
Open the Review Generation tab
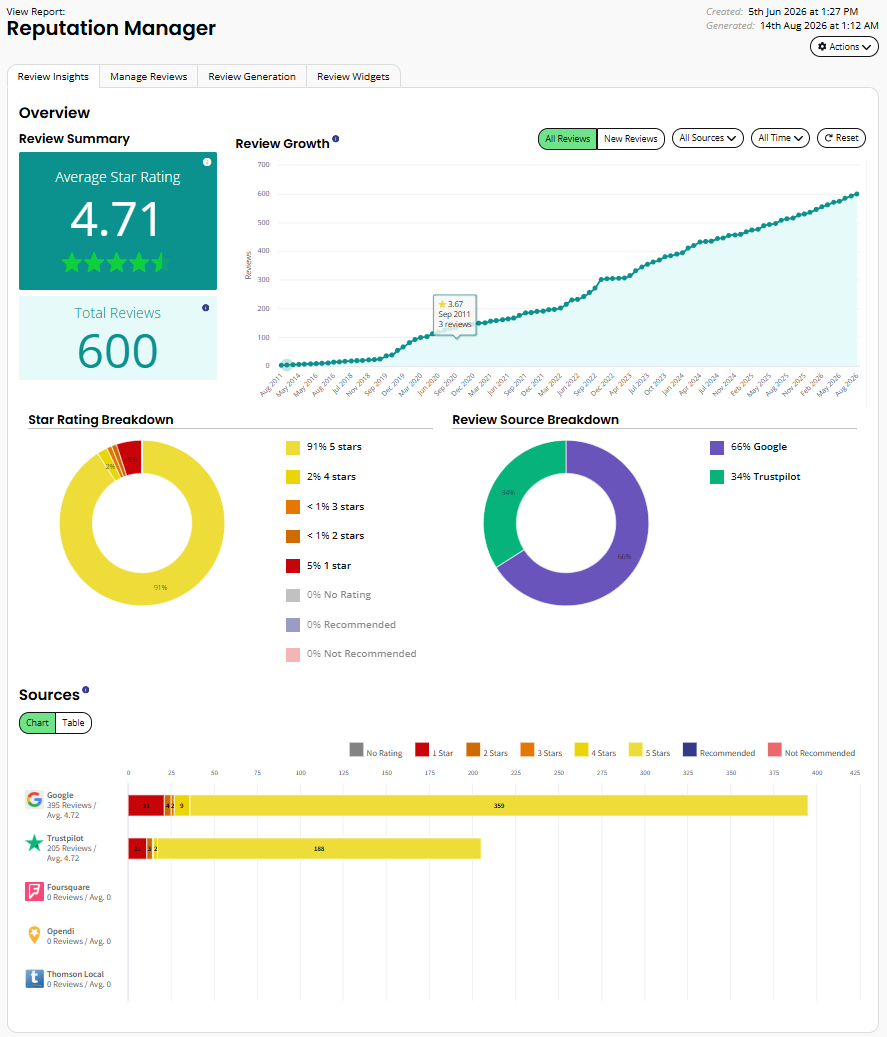[x=252, y=77]
